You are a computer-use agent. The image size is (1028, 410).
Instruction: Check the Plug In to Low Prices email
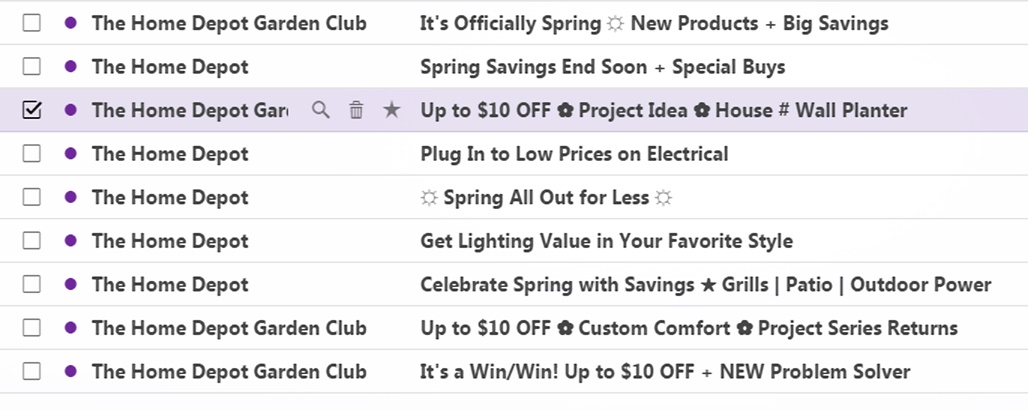[x=32, y=154]
